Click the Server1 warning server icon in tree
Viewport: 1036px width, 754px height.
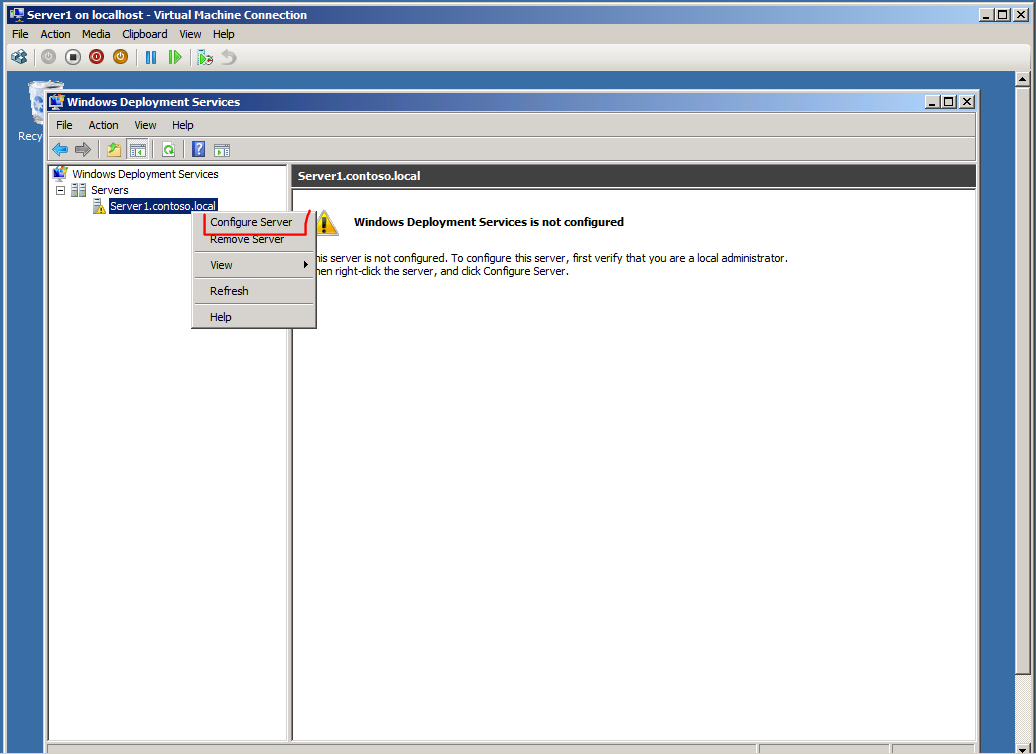click(x=99, y=206)
